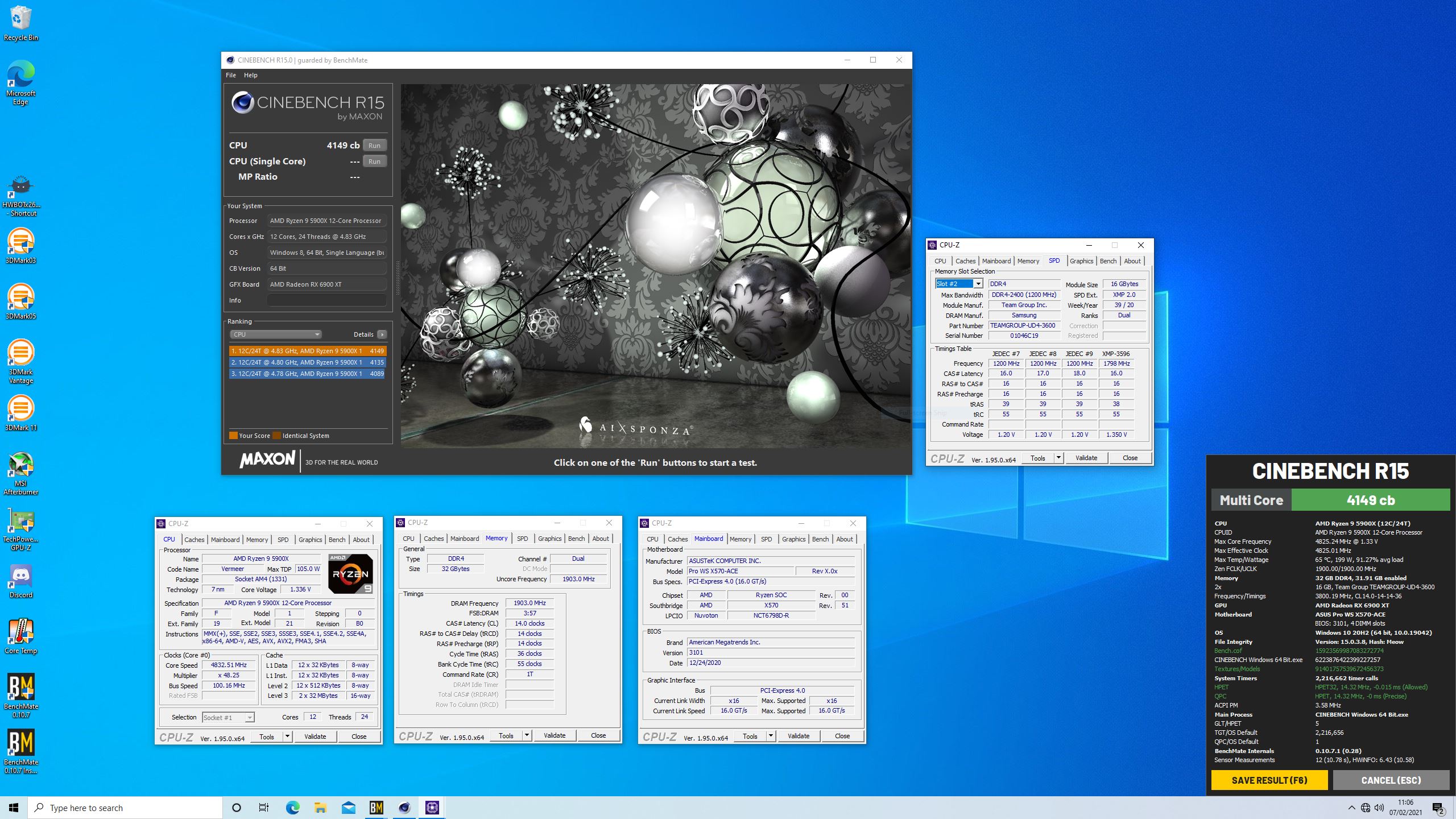This screenshot has width=1456, height=819.
Task: Show hidden system tray icons
Action: [x=1351, y=808]
